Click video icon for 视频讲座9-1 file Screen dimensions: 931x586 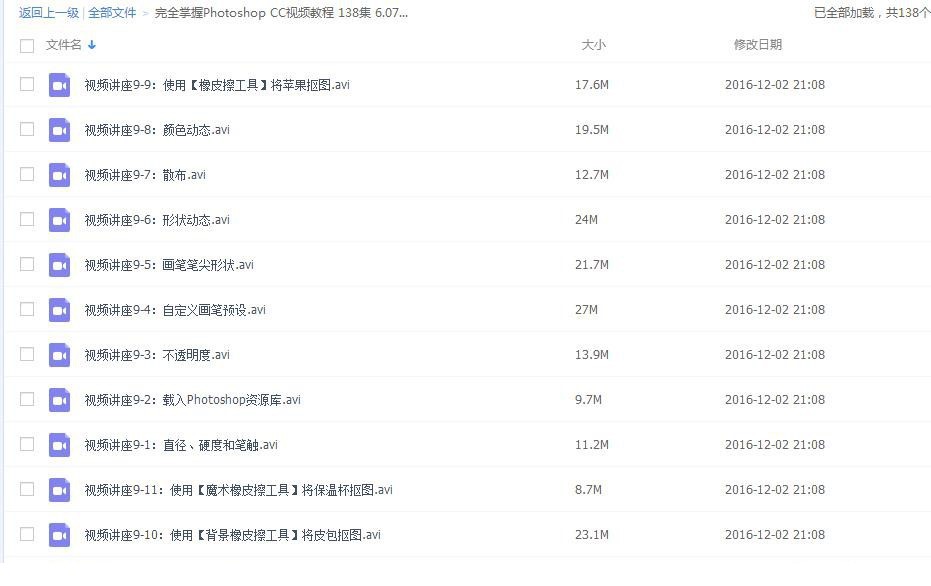[x=59, y=445]
